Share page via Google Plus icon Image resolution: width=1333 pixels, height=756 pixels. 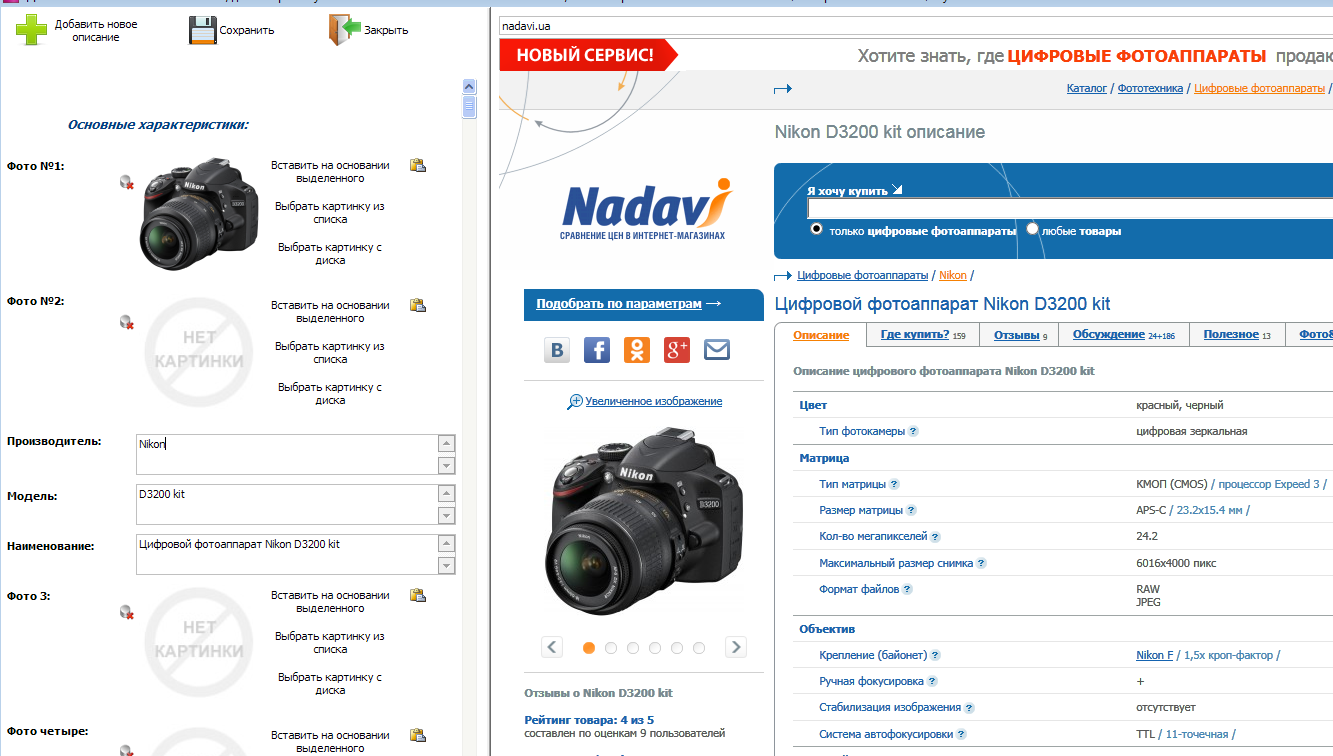click(x=677, y=350)
